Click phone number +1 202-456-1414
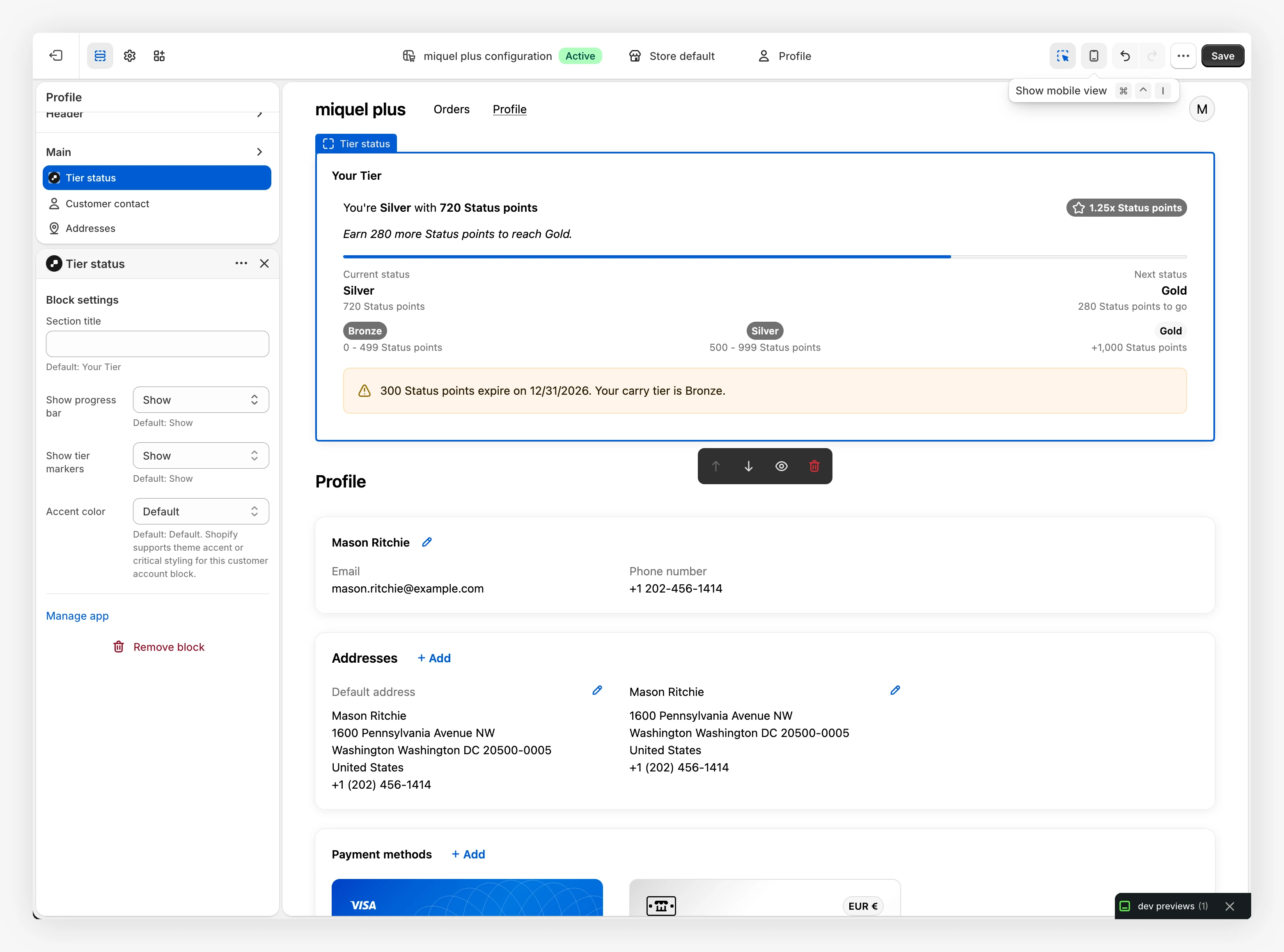Screen dimensions: 1284x952 (675, 588)
